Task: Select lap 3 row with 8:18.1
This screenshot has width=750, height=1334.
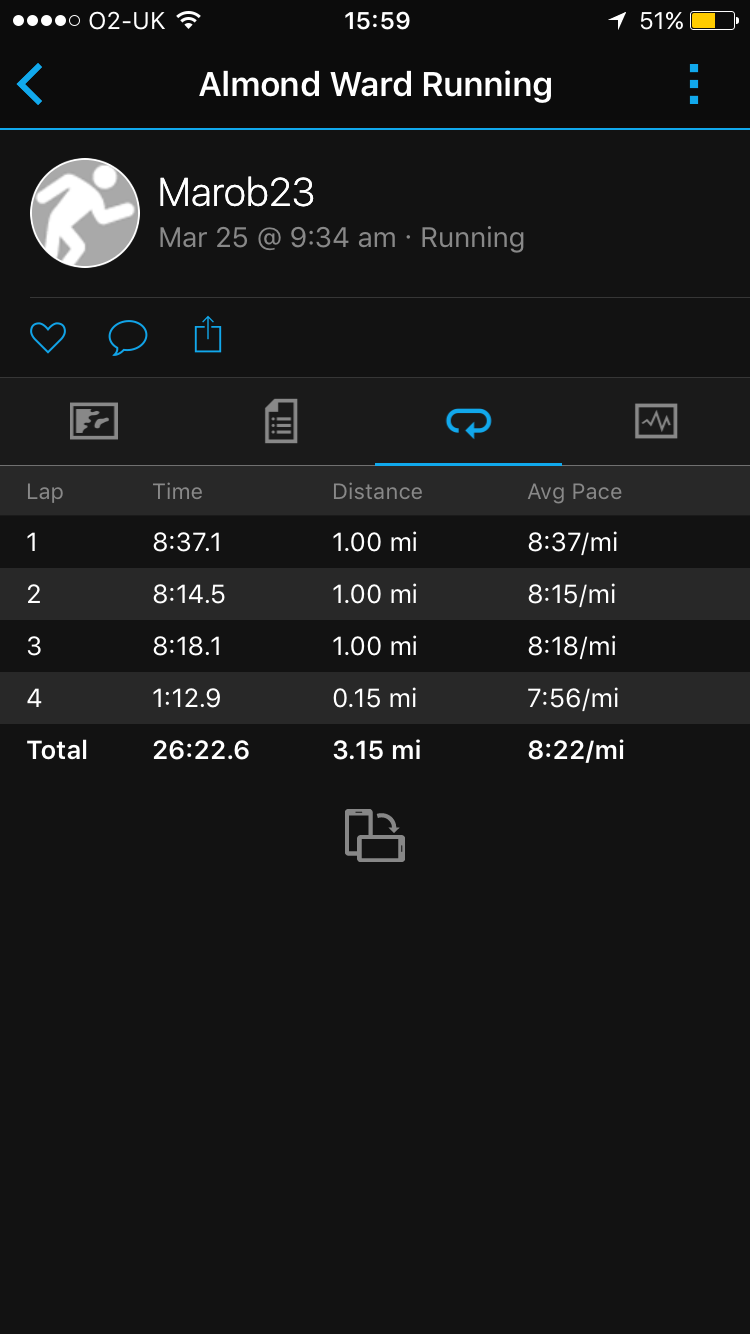Action: click(375, 646)
